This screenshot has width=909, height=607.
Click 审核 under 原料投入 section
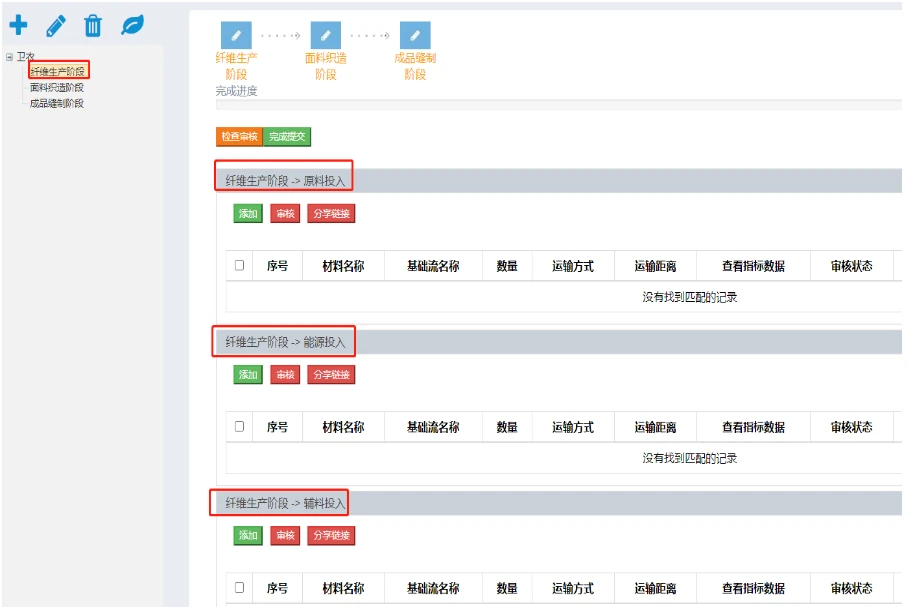coord(285,213)
